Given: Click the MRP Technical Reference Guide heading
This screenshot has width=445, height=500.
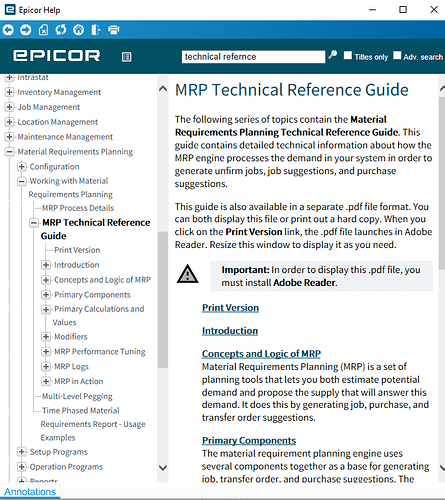Looking at the screenshot, I should [x=292, y=90].
